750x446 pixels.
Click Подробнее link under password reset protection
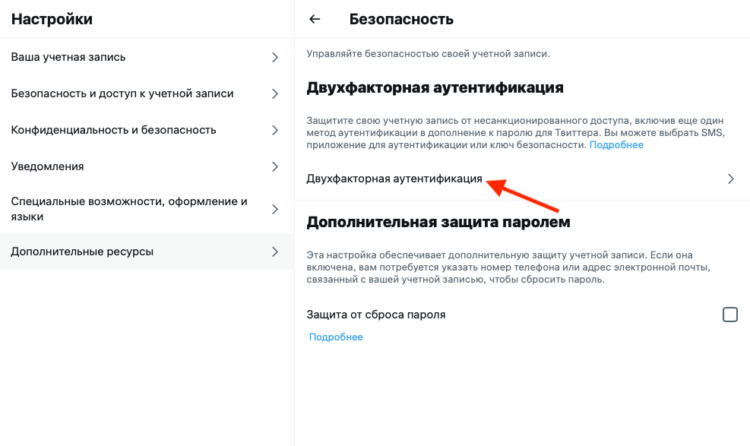pos(335,337)
